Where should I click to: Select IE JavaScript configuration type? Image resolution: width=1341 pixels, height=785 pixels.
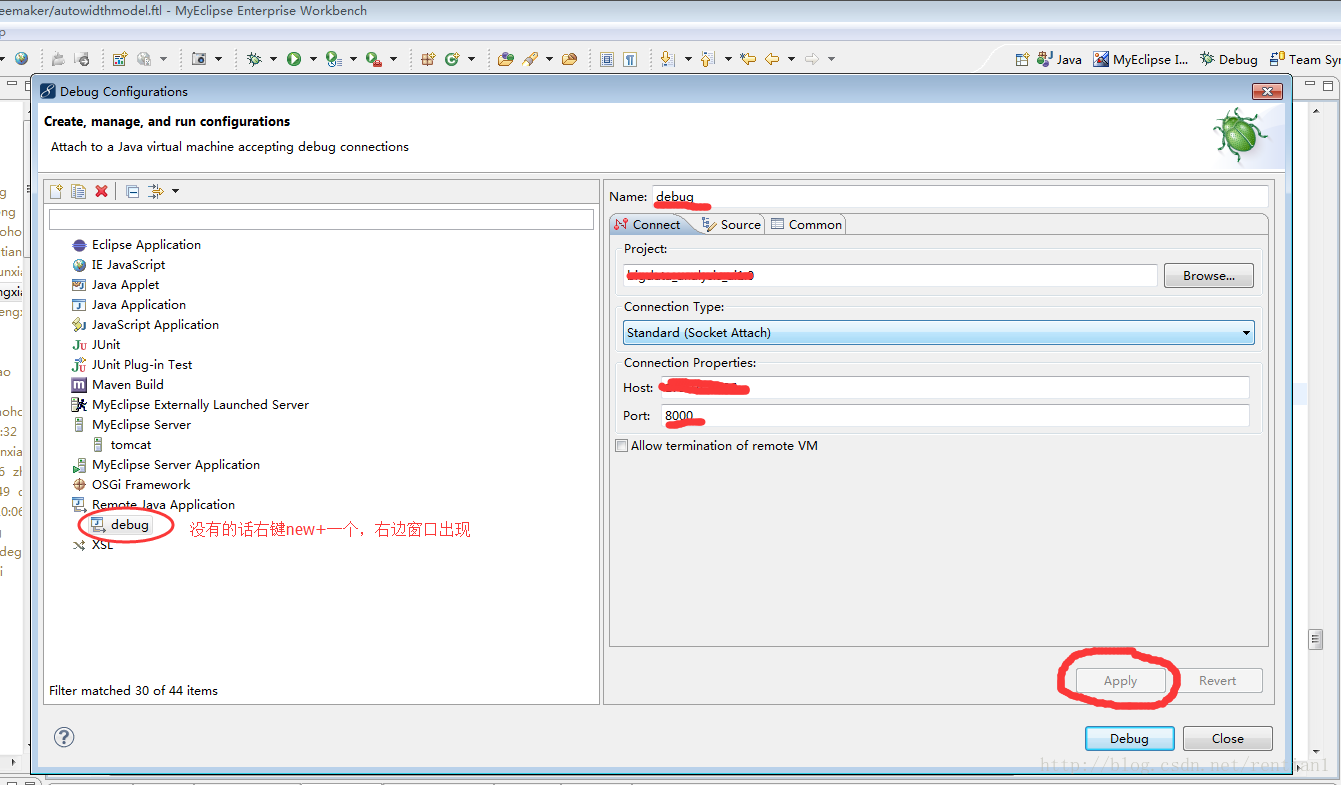(118, 265)
